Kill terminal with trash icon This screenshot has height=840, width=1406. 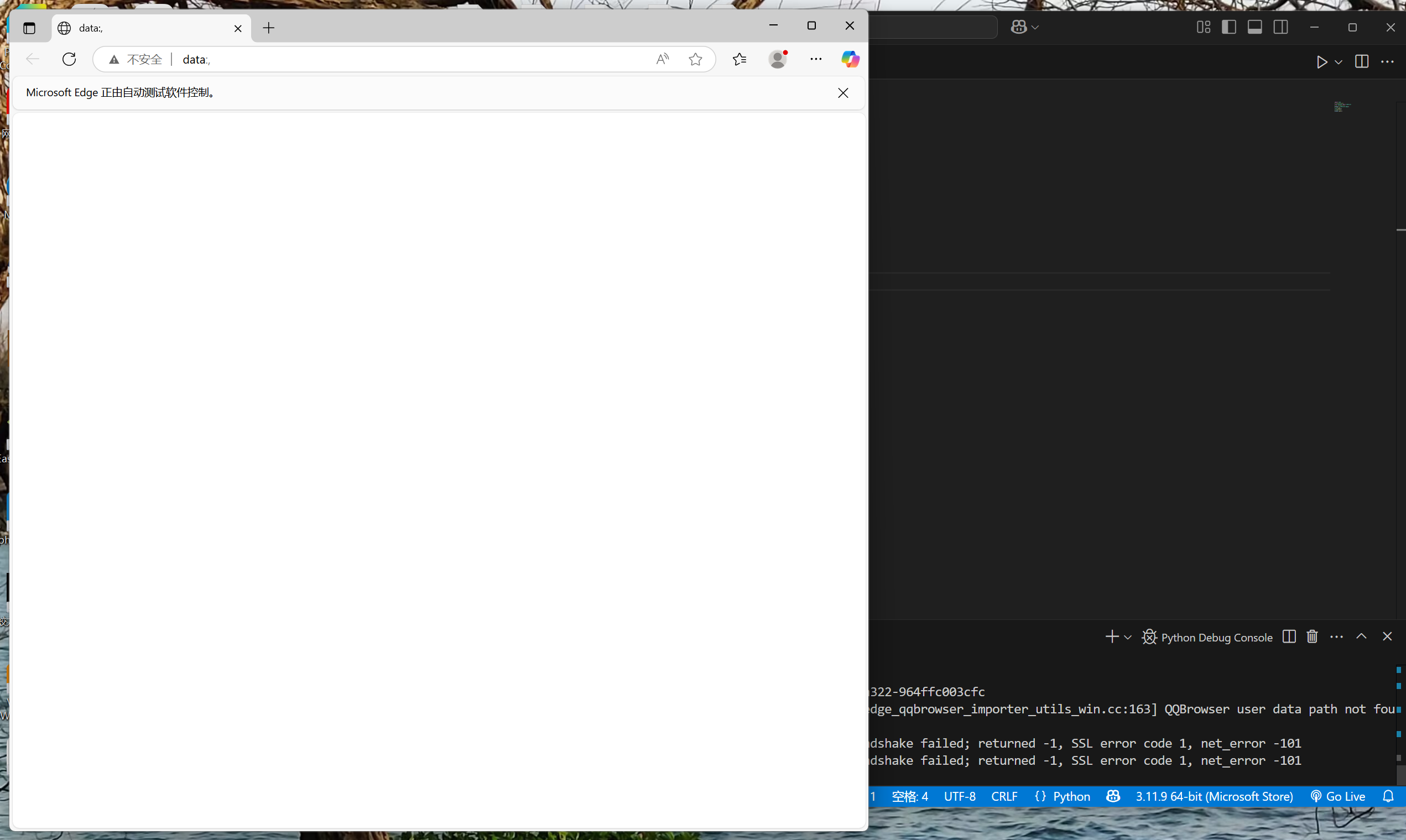pyautogui.click(x=1312, y=637)
